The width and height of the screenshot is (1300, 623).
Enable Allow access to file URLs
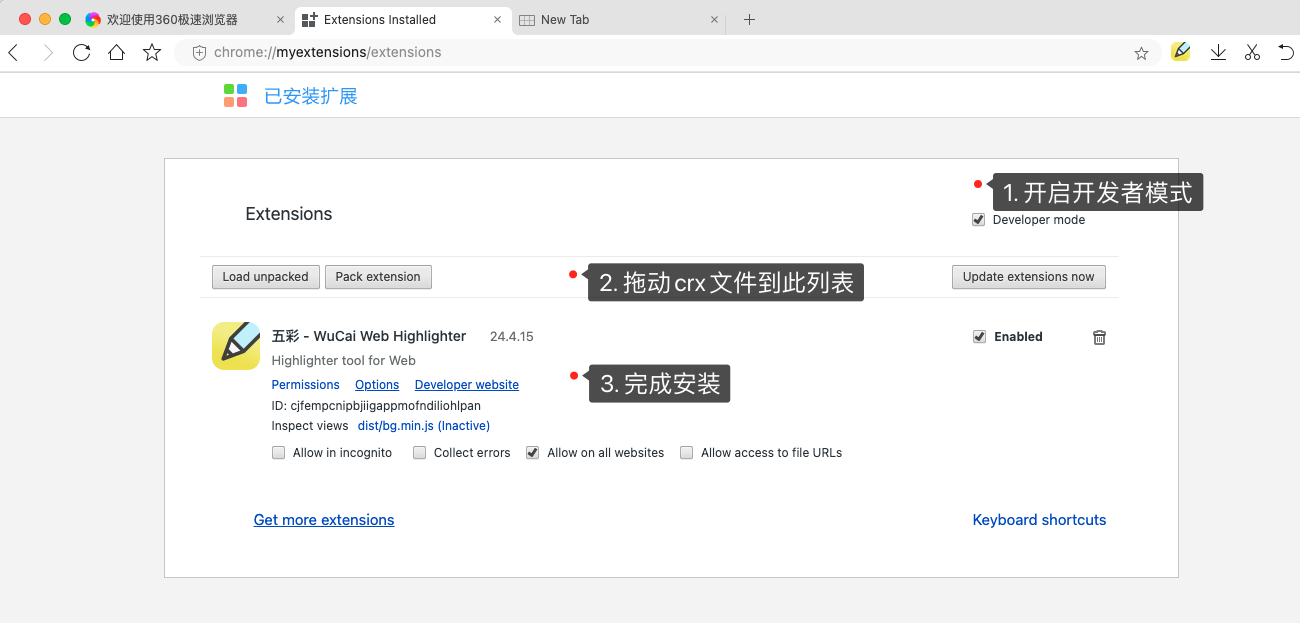pos(687,453)
